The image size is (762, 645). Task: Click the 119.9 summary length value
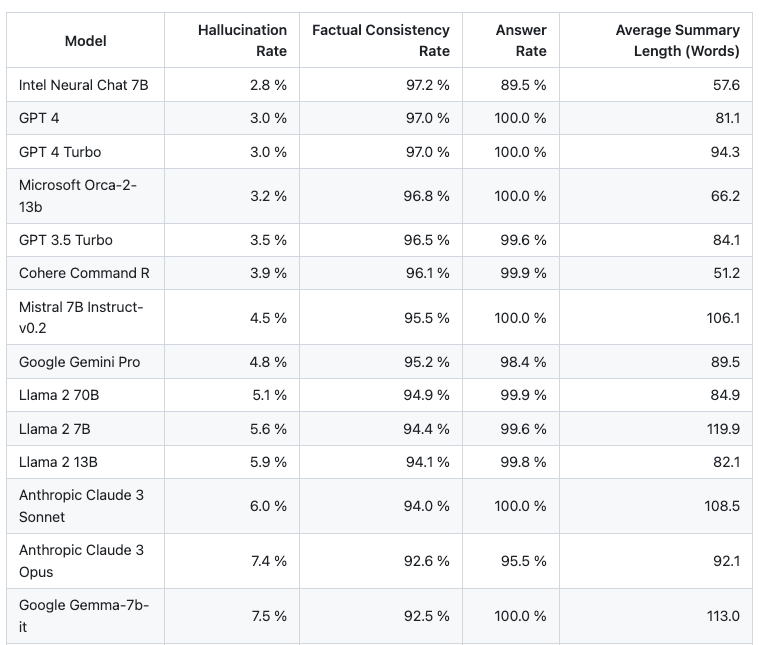click(722, 429)
